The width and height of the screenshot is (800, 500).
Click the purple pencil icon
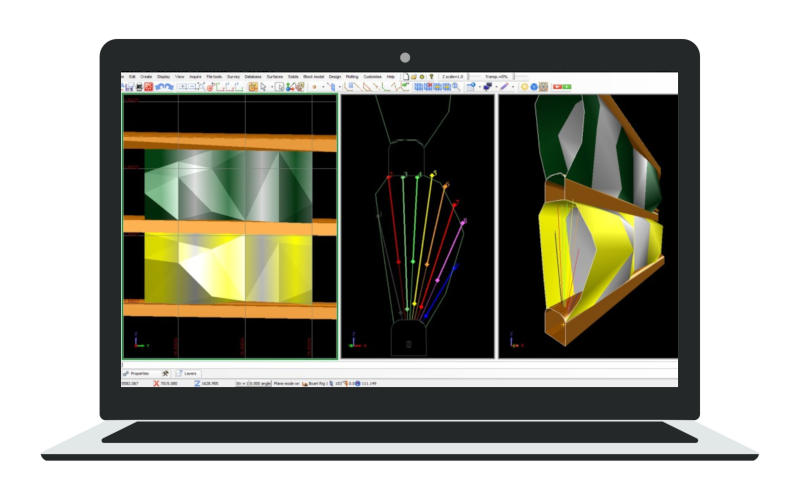(504, 87)
